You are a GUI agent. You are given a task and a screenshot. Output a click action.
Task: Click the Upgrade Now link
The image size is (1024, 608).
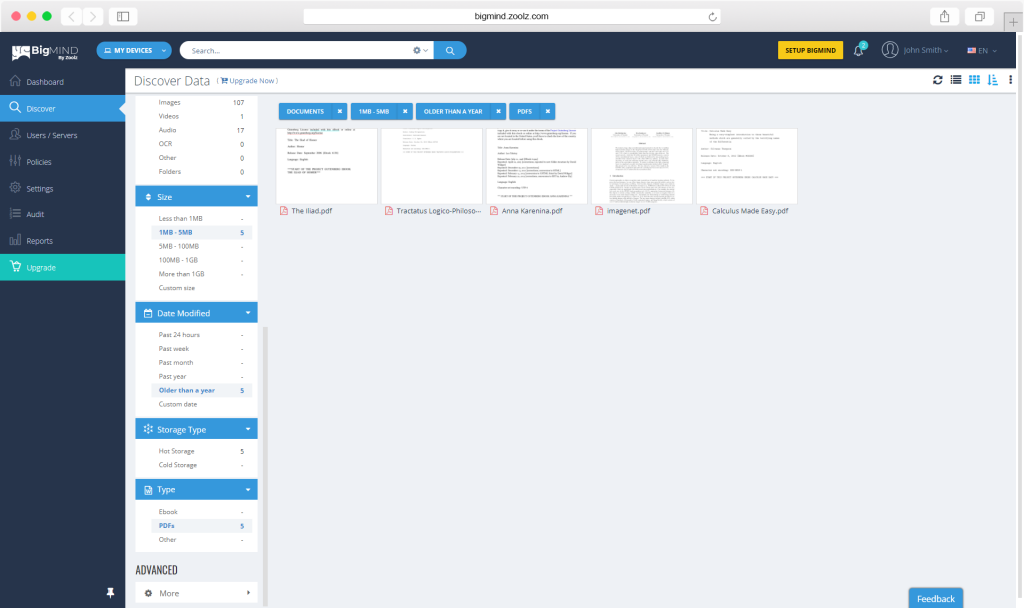point(249,81)
